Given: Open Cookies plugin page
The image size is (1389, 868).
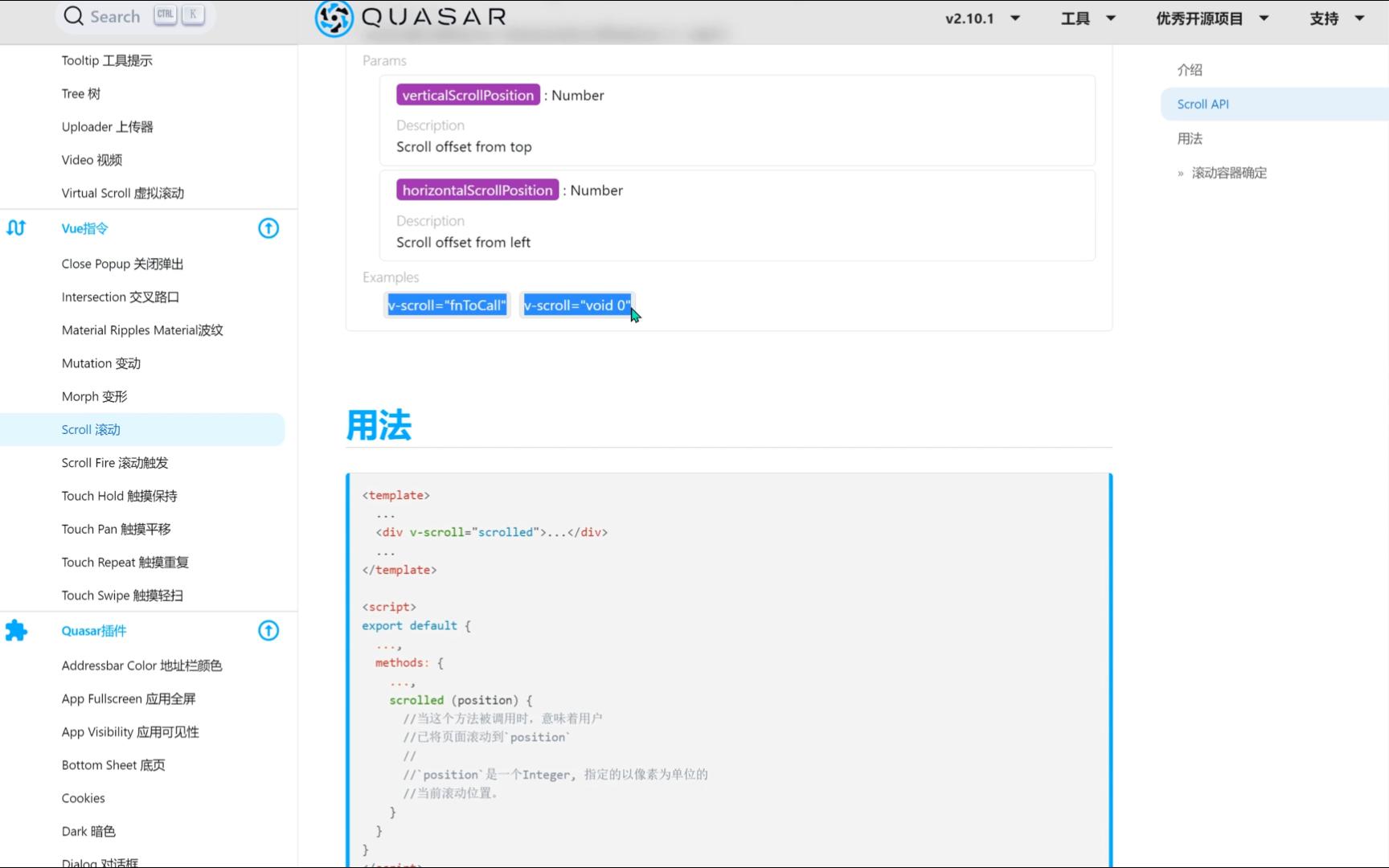Looking at the screenshot, I should [83, 798].
